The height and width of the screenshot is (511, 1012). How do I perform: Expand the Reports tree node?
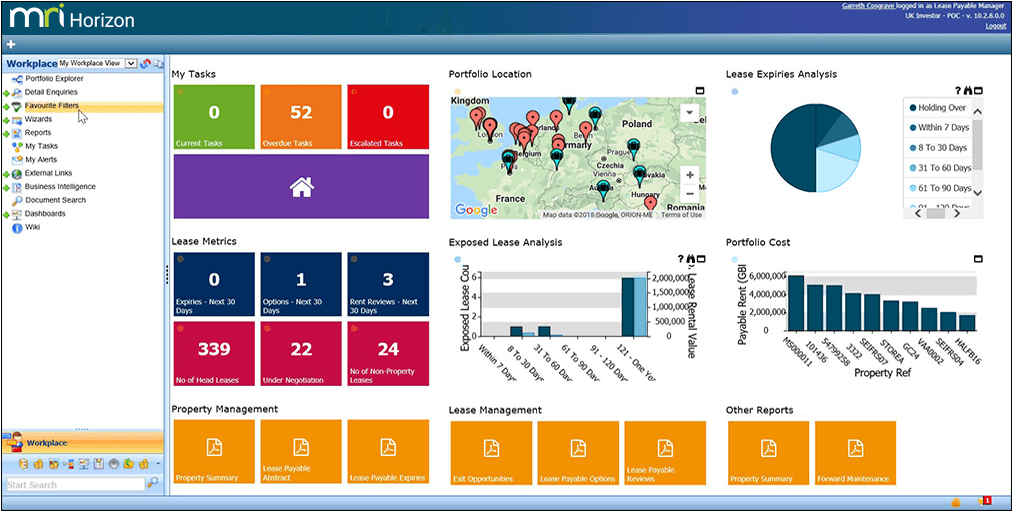point(6,134)
